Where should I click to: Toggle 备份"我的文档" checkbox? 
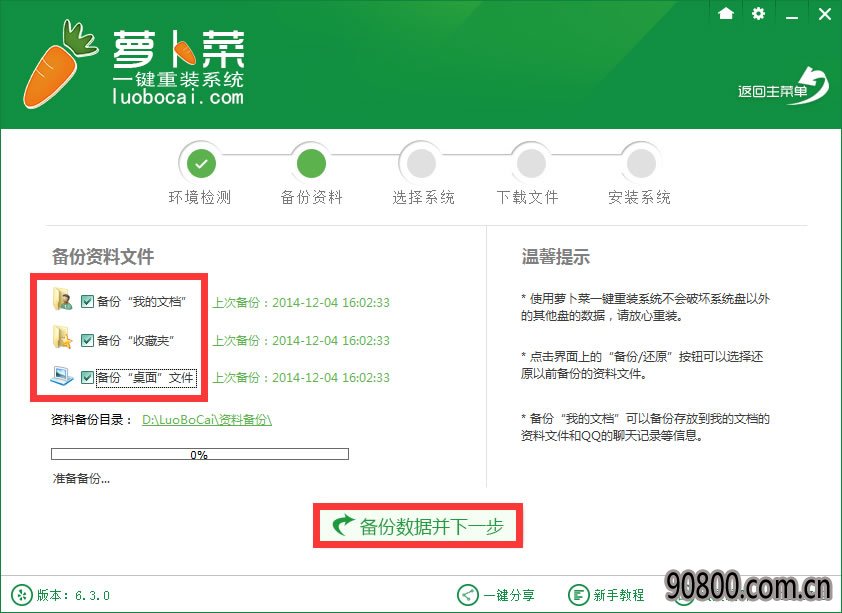click(87, 302)
